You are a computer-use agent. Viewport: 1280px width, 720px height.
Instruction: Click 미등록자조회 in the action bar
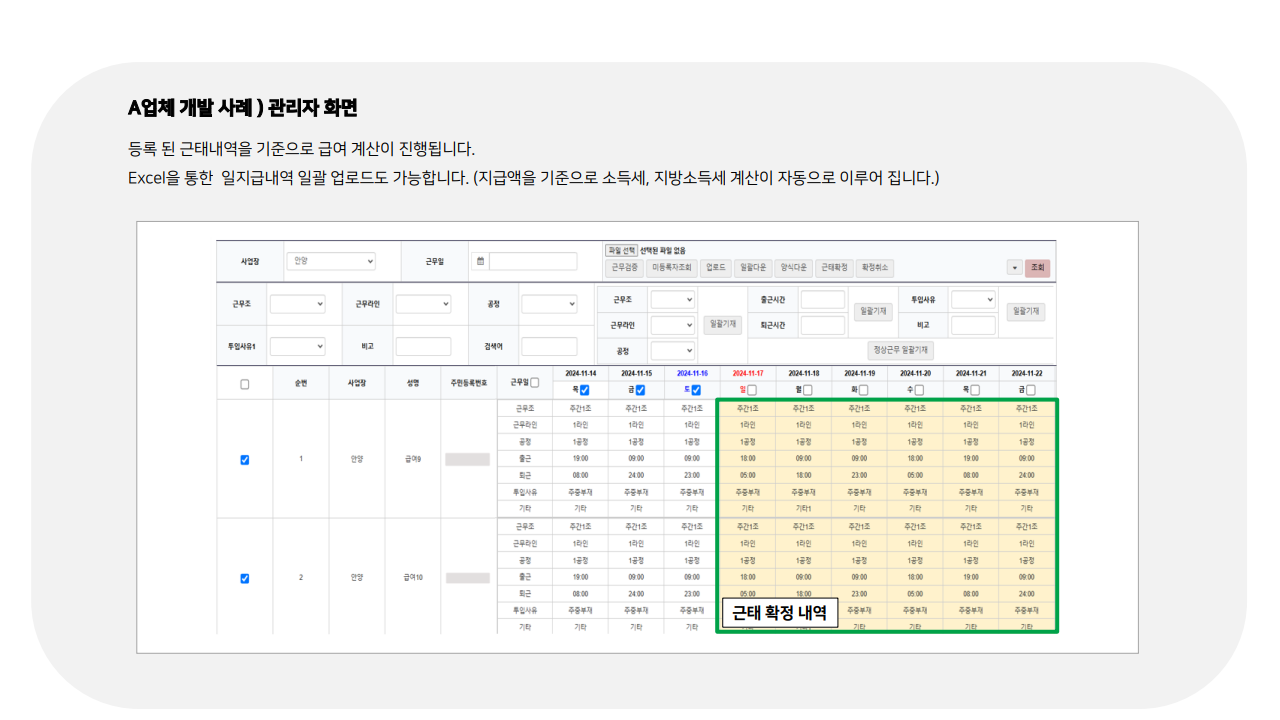671,266
